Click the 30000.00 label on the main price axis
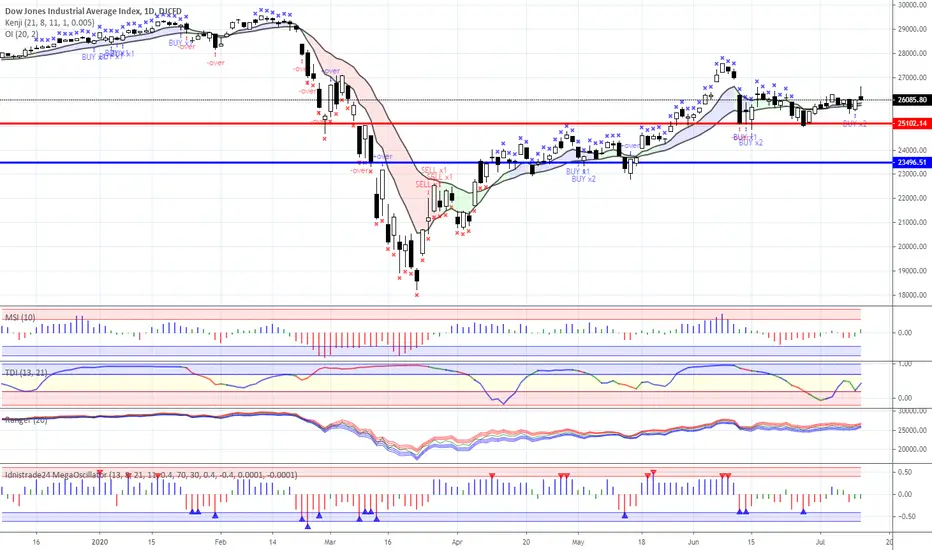Viewport: 932px width, 550px height. pyautogui.click(x=912, y=5)
